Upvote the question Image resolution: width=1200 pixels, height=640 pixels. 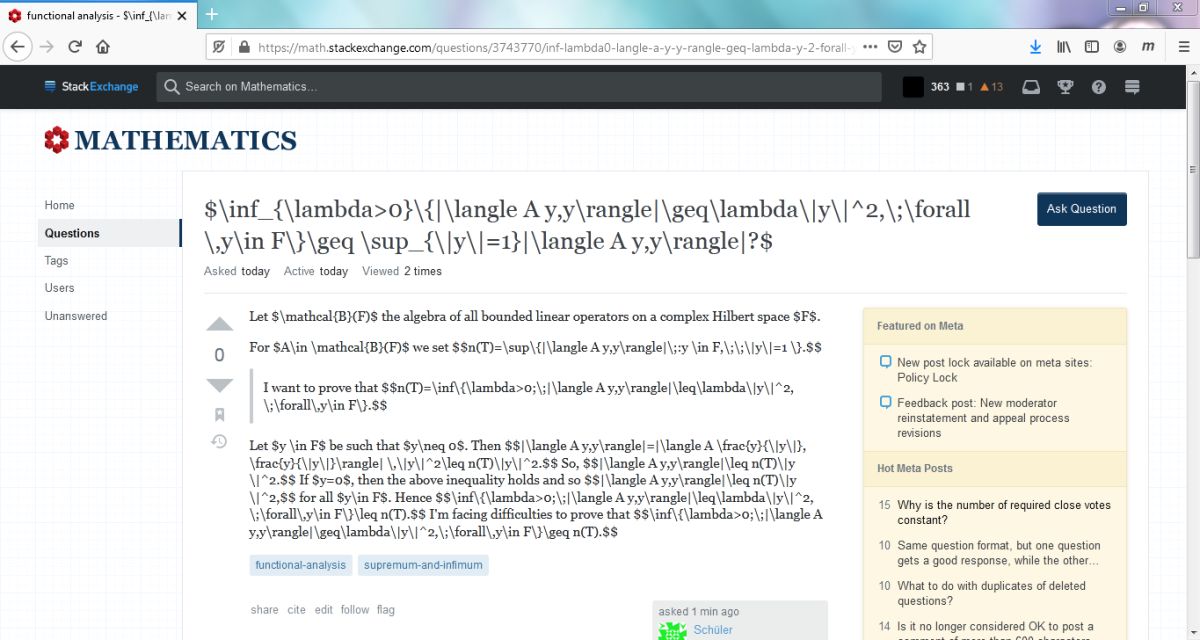click(x=220, y=325)
